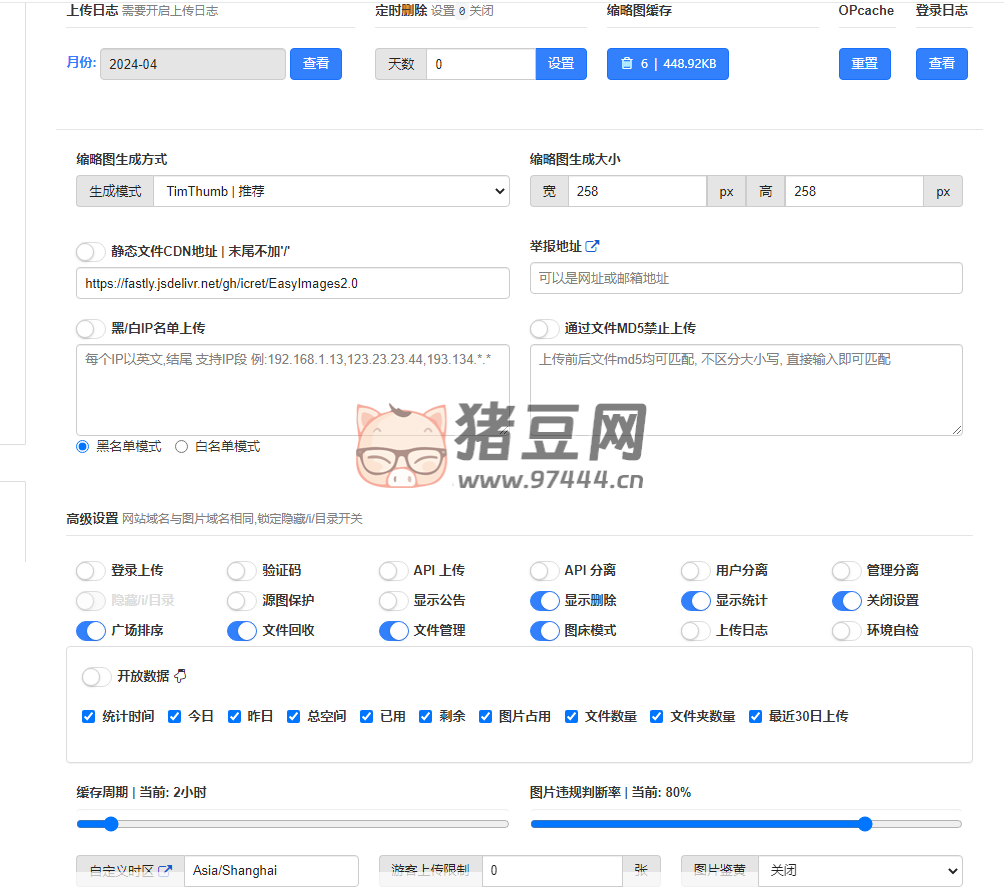Turn off the 显示删除 switch
The height and width of the screenshot is (890, 1004).
[x=545, y=601]
